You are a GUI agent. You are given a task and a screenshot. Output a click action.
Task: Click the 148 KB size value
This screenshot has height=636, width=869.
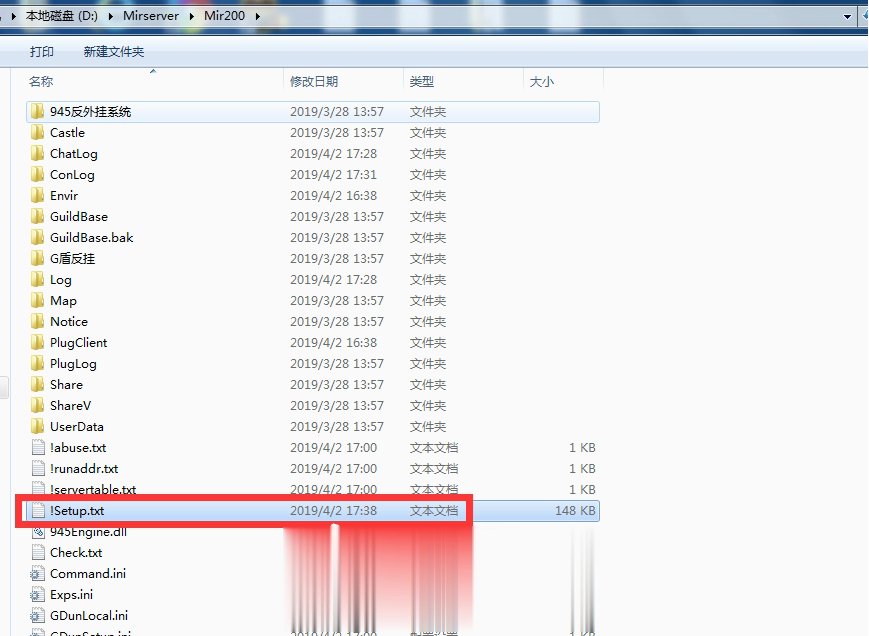[x=575, y=511]
